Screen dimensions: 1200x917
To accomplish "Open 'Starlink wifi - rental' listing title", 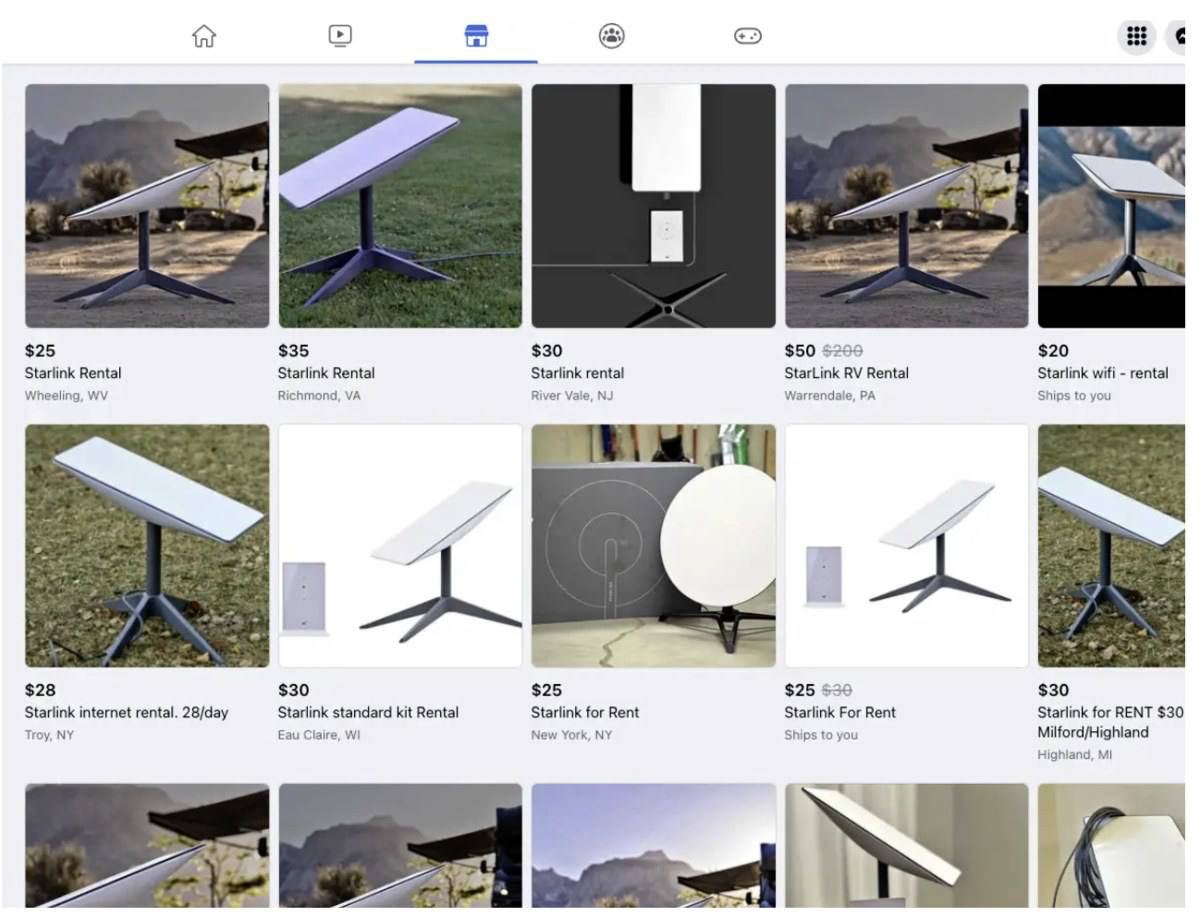I will (1102, 373).
